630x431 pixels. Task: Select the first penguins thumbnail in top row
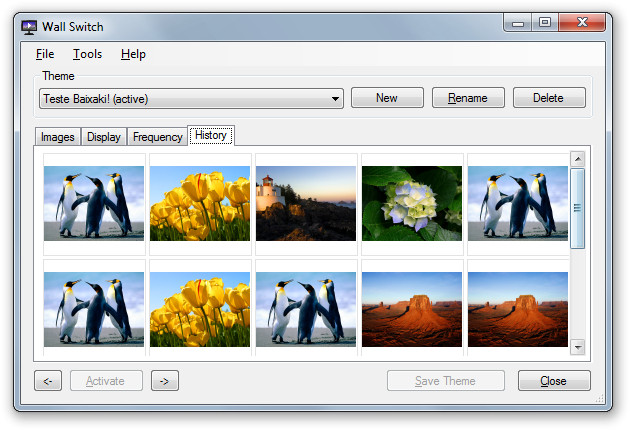[x=94, y=204]
